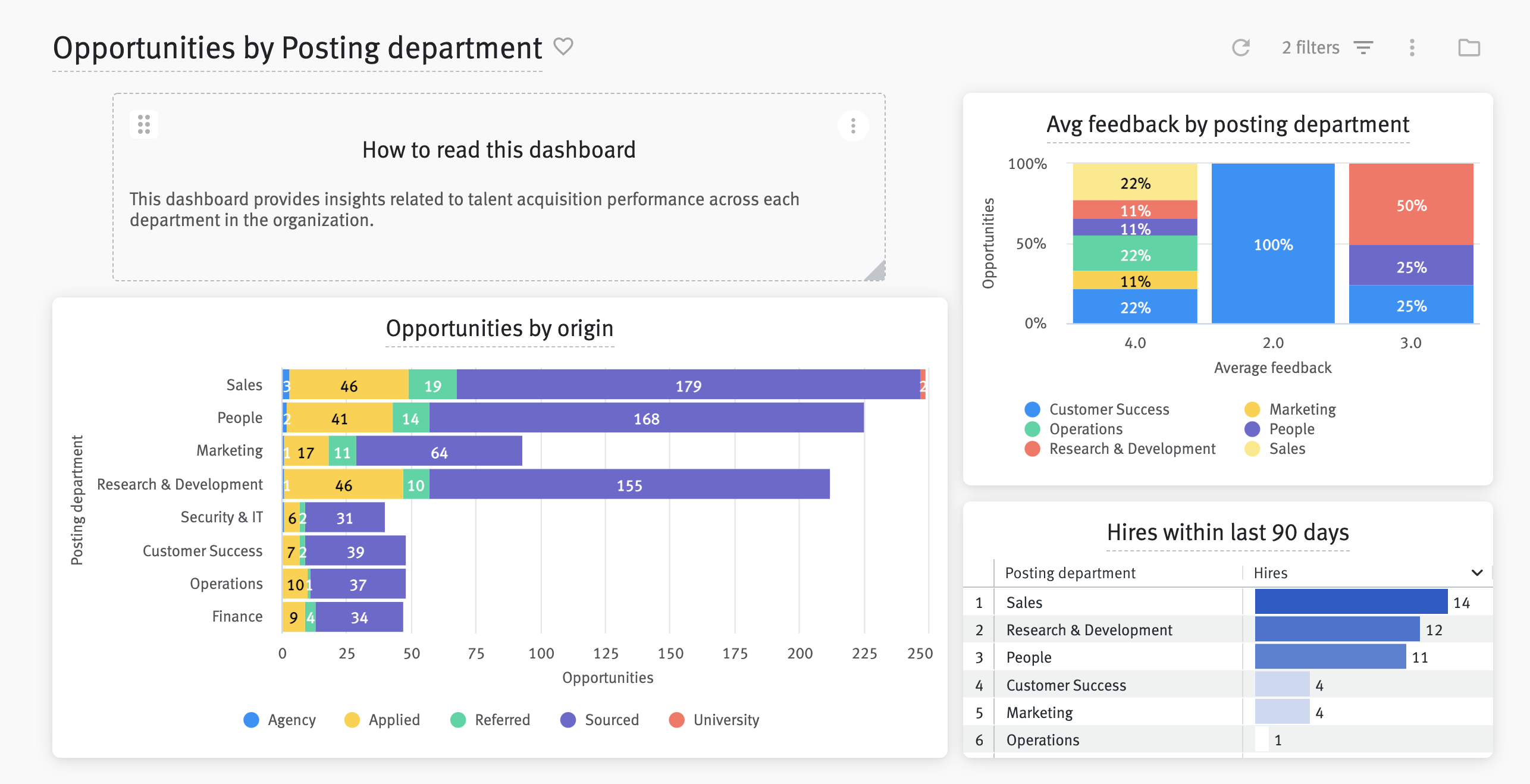Image resolution: width=1530 pixels, height=784 pixels.
Task: Click the yellow Applied color swatch in the legend
Action: pyautogui.click(x=352, y=720)
